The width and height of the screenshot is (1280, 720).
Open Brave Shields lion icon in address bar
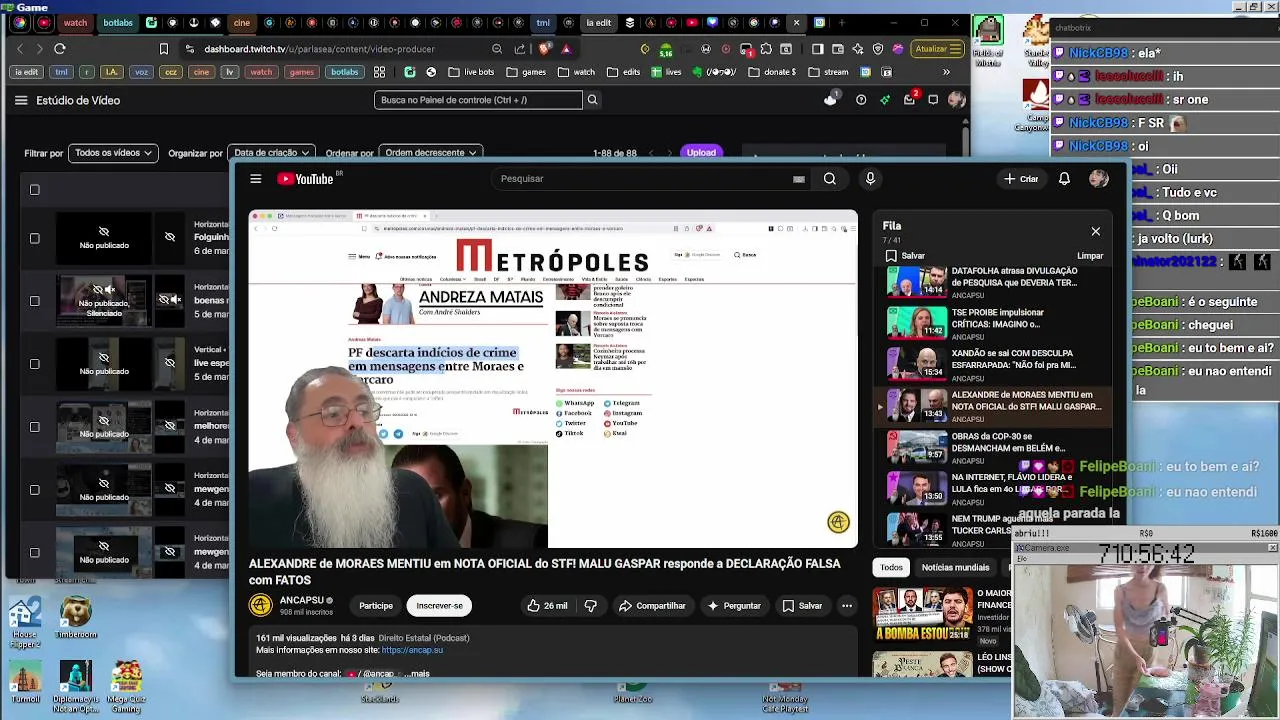544,48
